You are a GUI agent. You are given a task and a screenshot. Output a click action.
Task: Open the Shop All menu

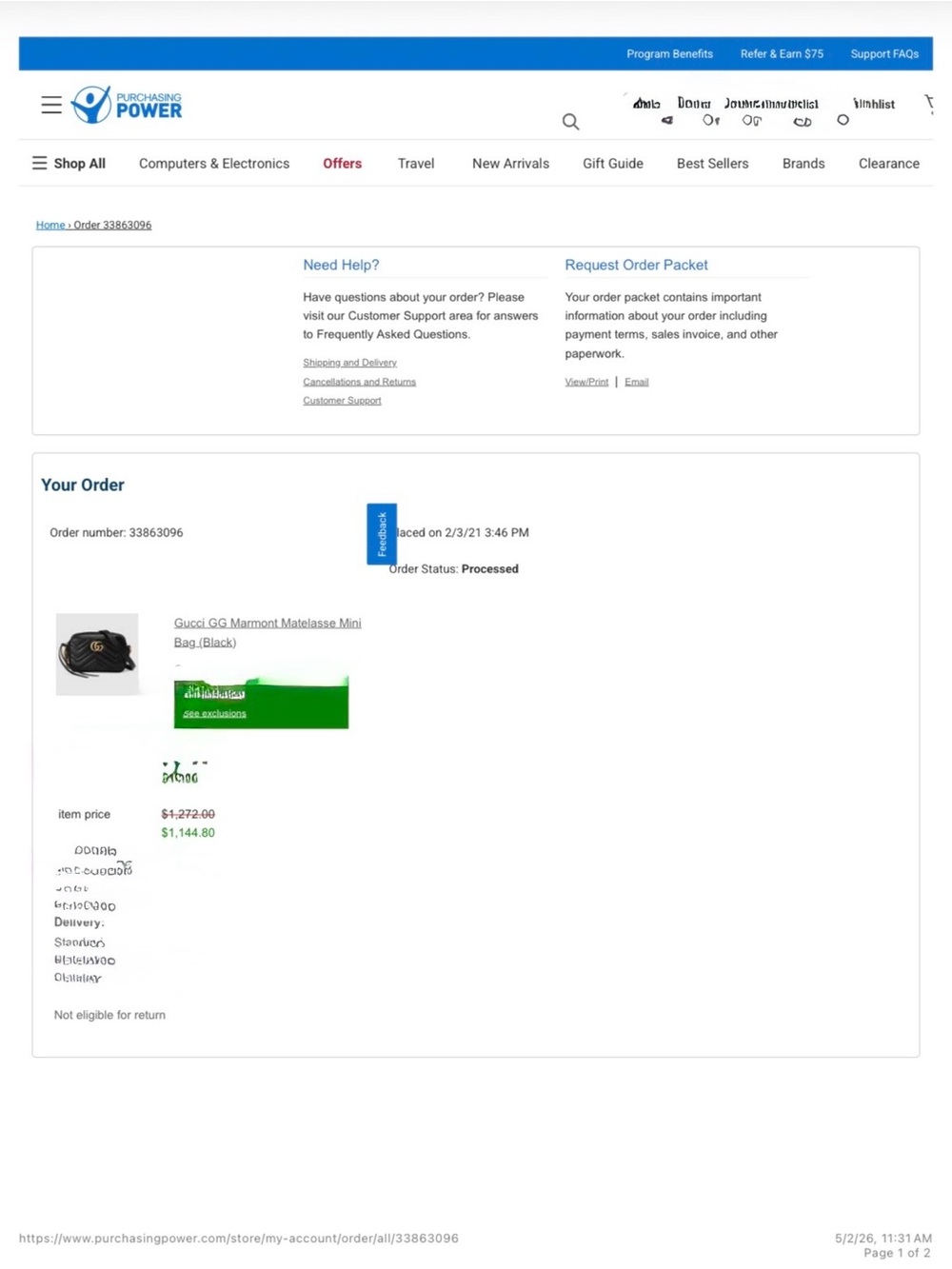click(69, 163)
